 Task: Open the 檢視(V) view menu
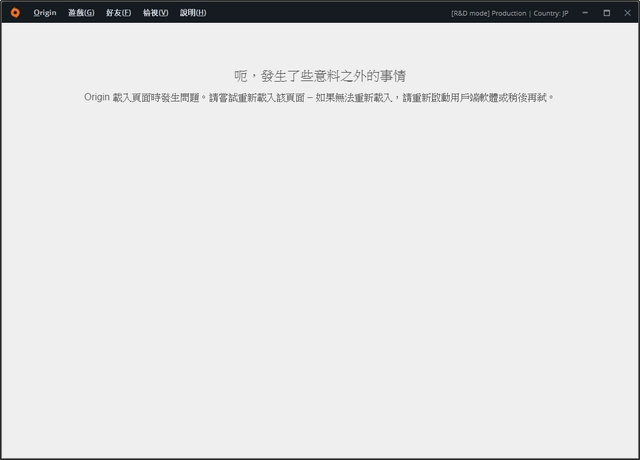click(x=156, y=13)
